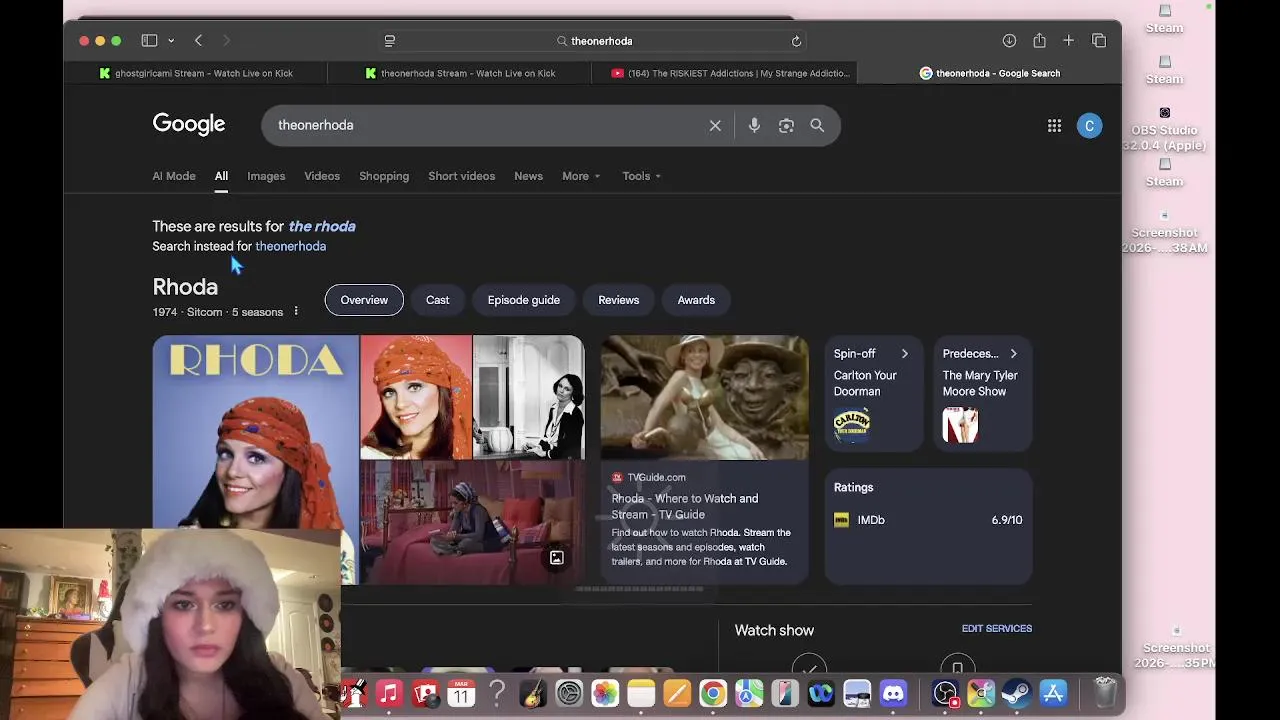This screenshot has width=1280, height=720.
Task: Show tab overview icon
Action: (1099, 41)
